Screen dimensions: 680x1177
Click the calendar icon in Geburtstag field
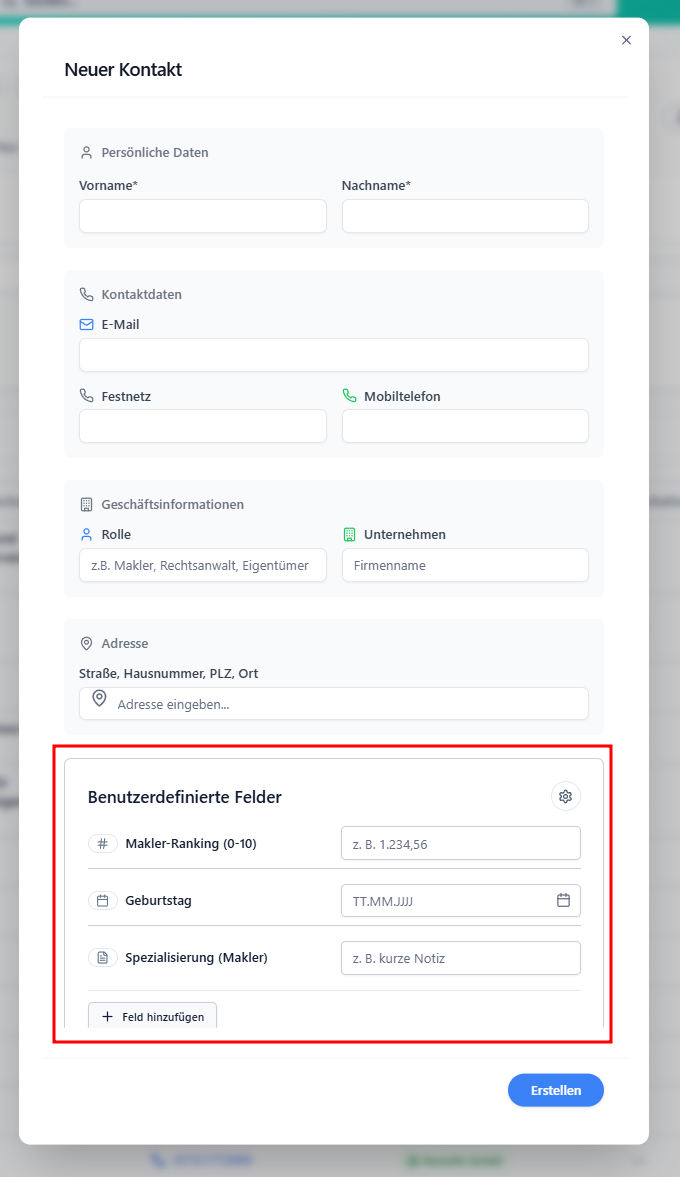click(563, 900)
